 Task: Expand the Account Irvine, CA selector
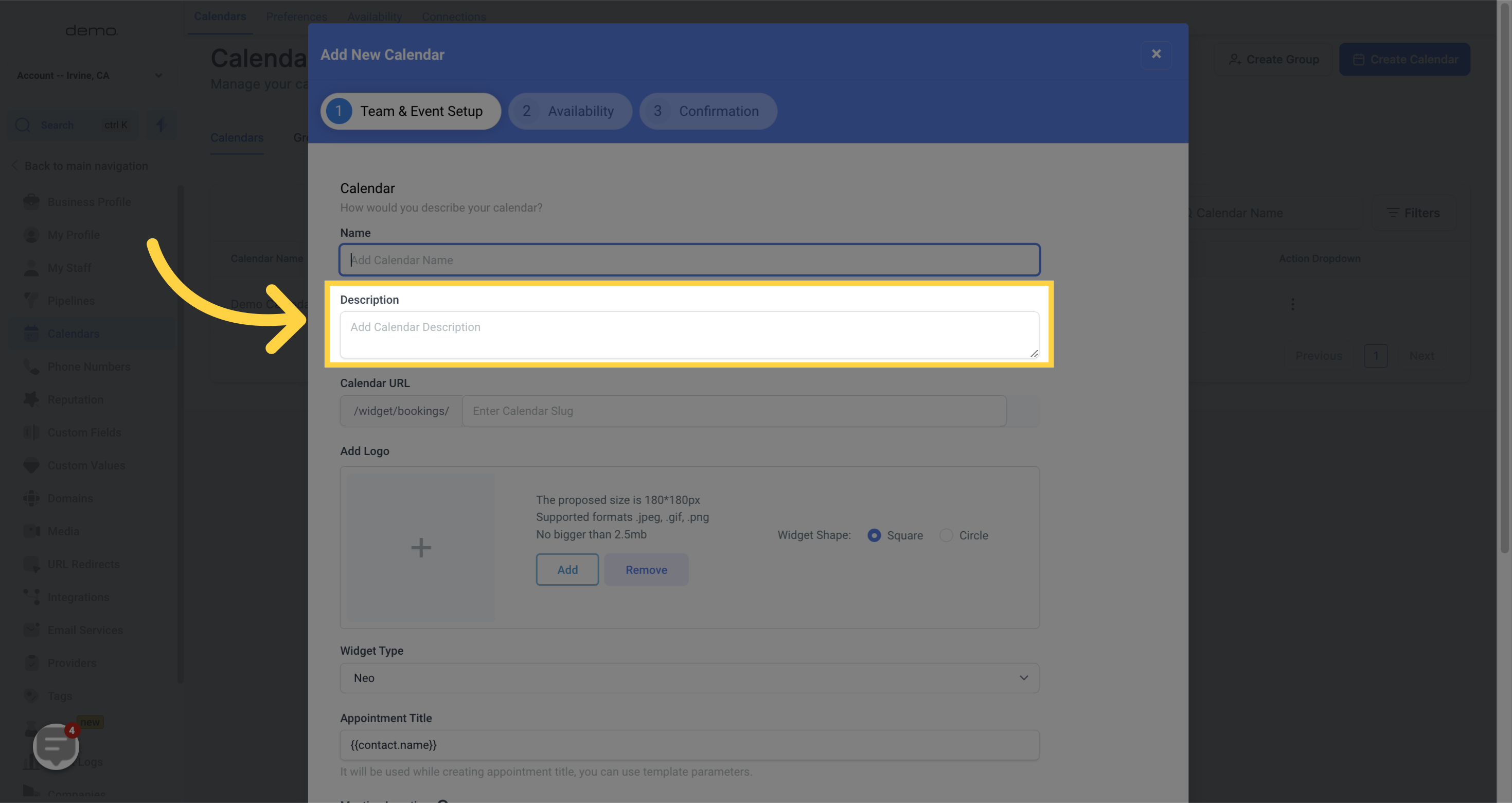point(89,75)
